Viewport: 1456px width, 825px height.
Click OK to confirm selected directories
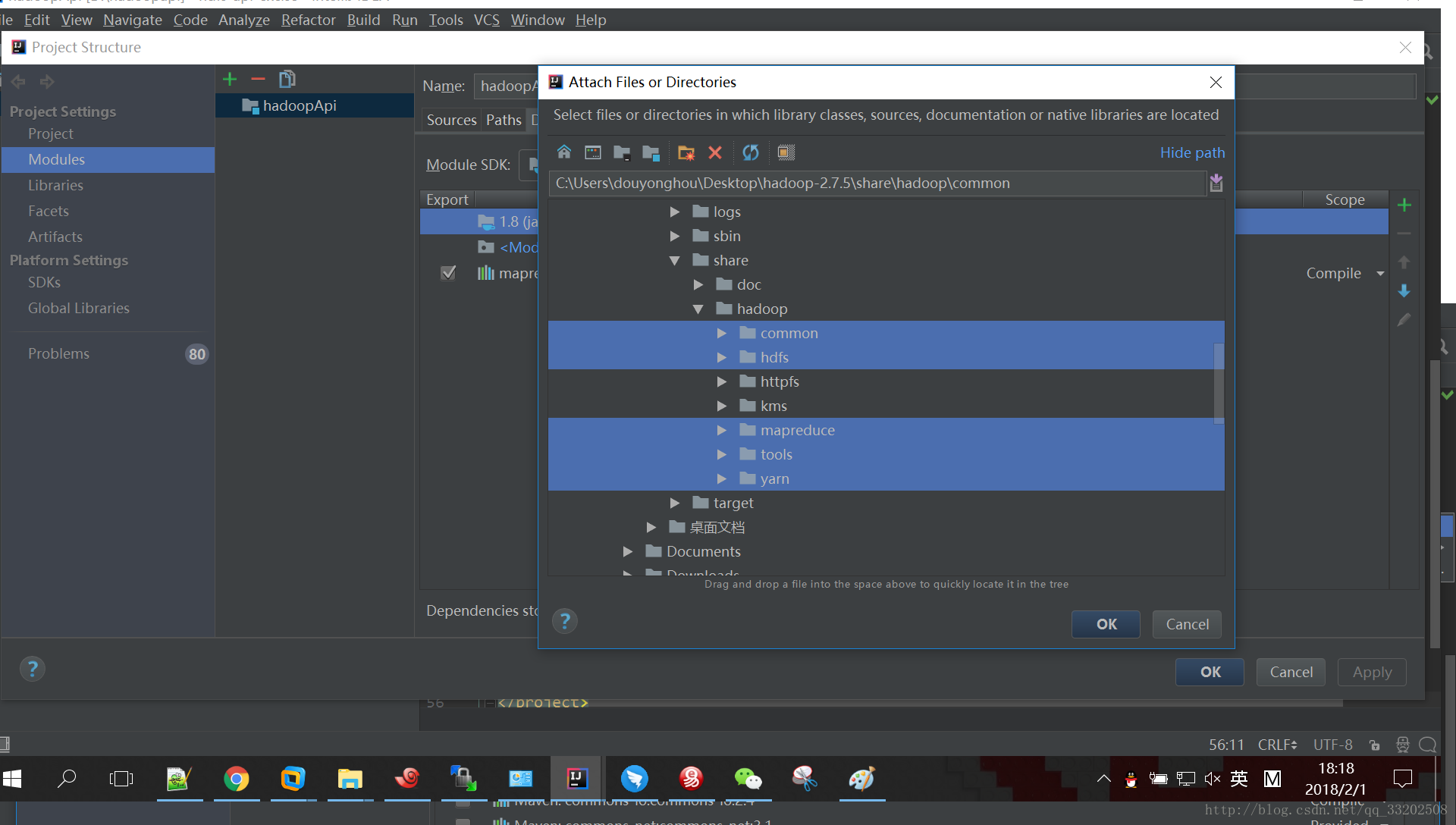coord(1107,624)
